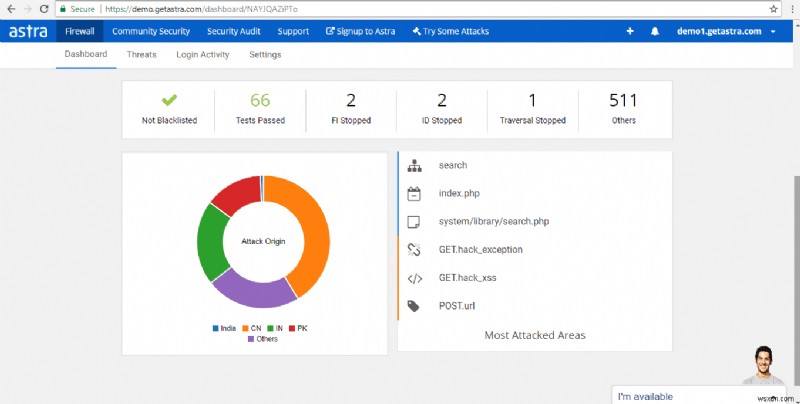The image size is (800, 404).
Task: Click the browser forward arrow
Action: pyautogui.click(x=28, y=9)
